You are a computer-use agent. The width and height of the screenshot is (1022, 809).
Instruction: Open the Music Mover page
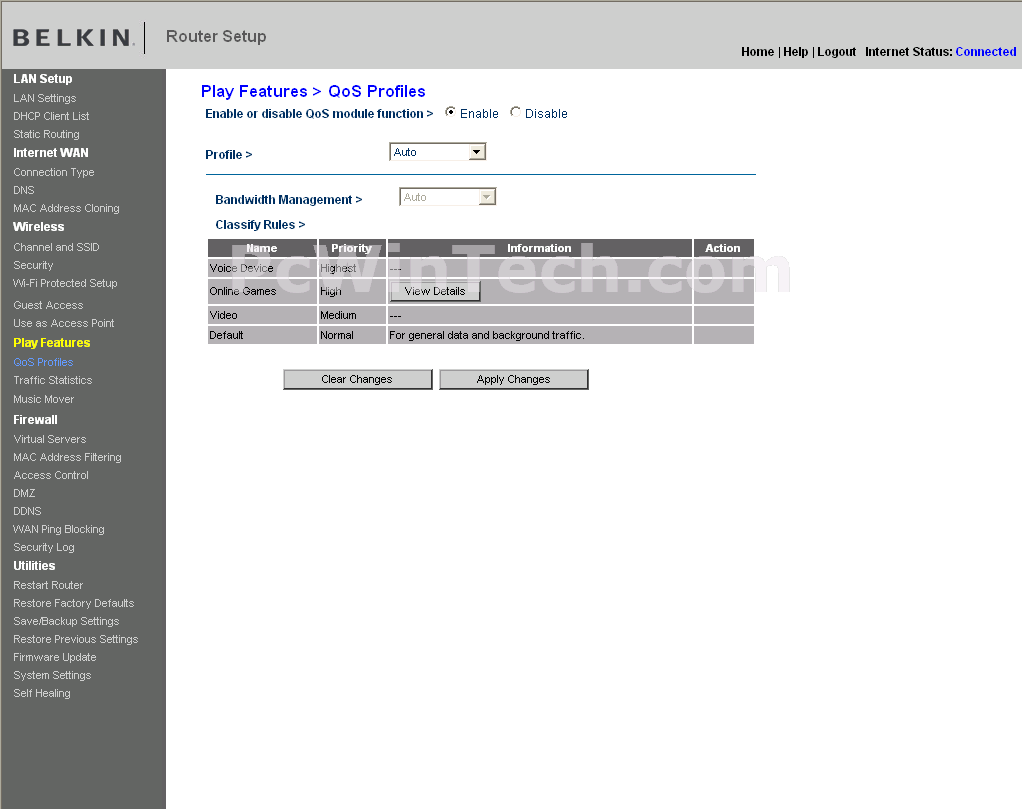pyautogui.click(x=44, y=399)
